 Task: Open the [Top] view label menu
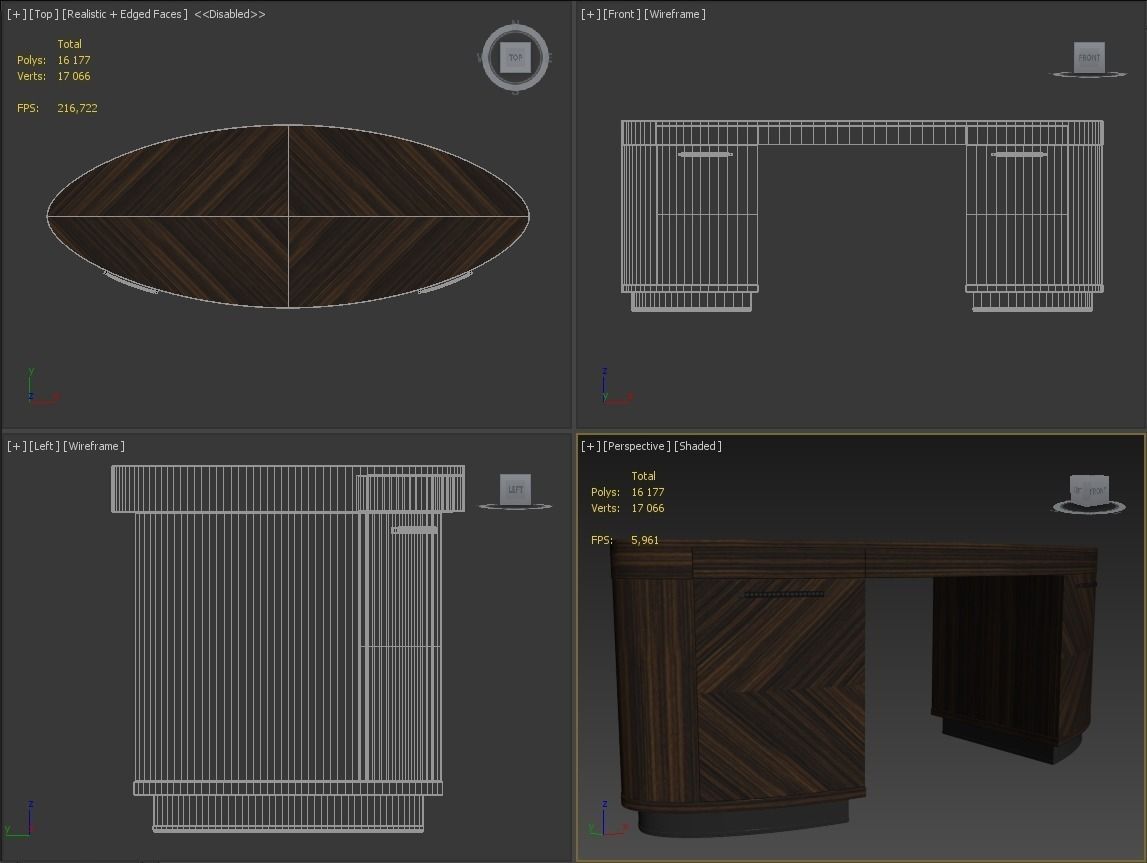pos(43,14)
